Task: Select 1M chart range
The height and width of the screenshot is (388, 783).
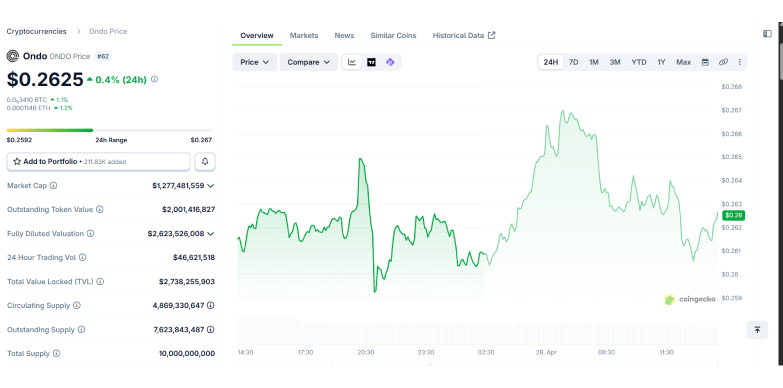Action: pyautogui.click(x=594, y=62)
